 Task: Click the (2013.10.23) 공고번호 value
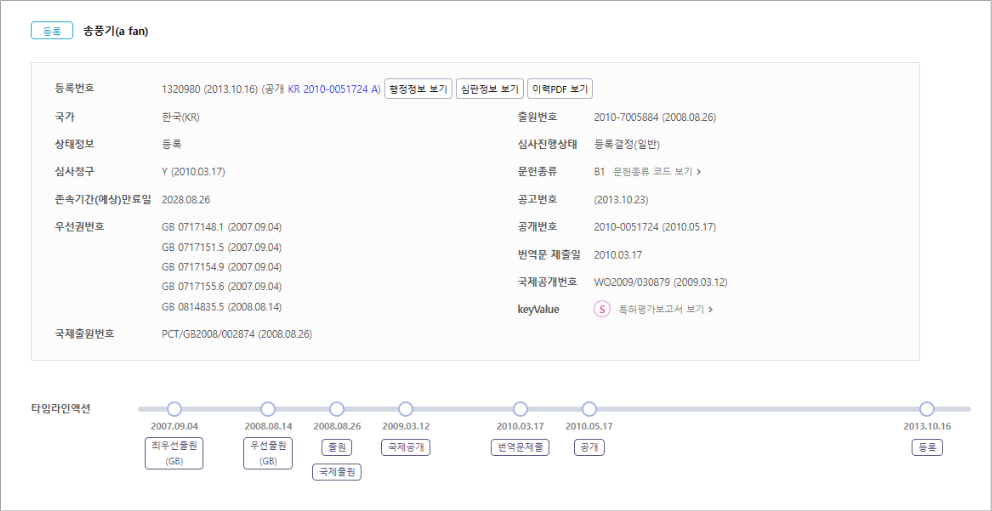[x=621, y=199]
